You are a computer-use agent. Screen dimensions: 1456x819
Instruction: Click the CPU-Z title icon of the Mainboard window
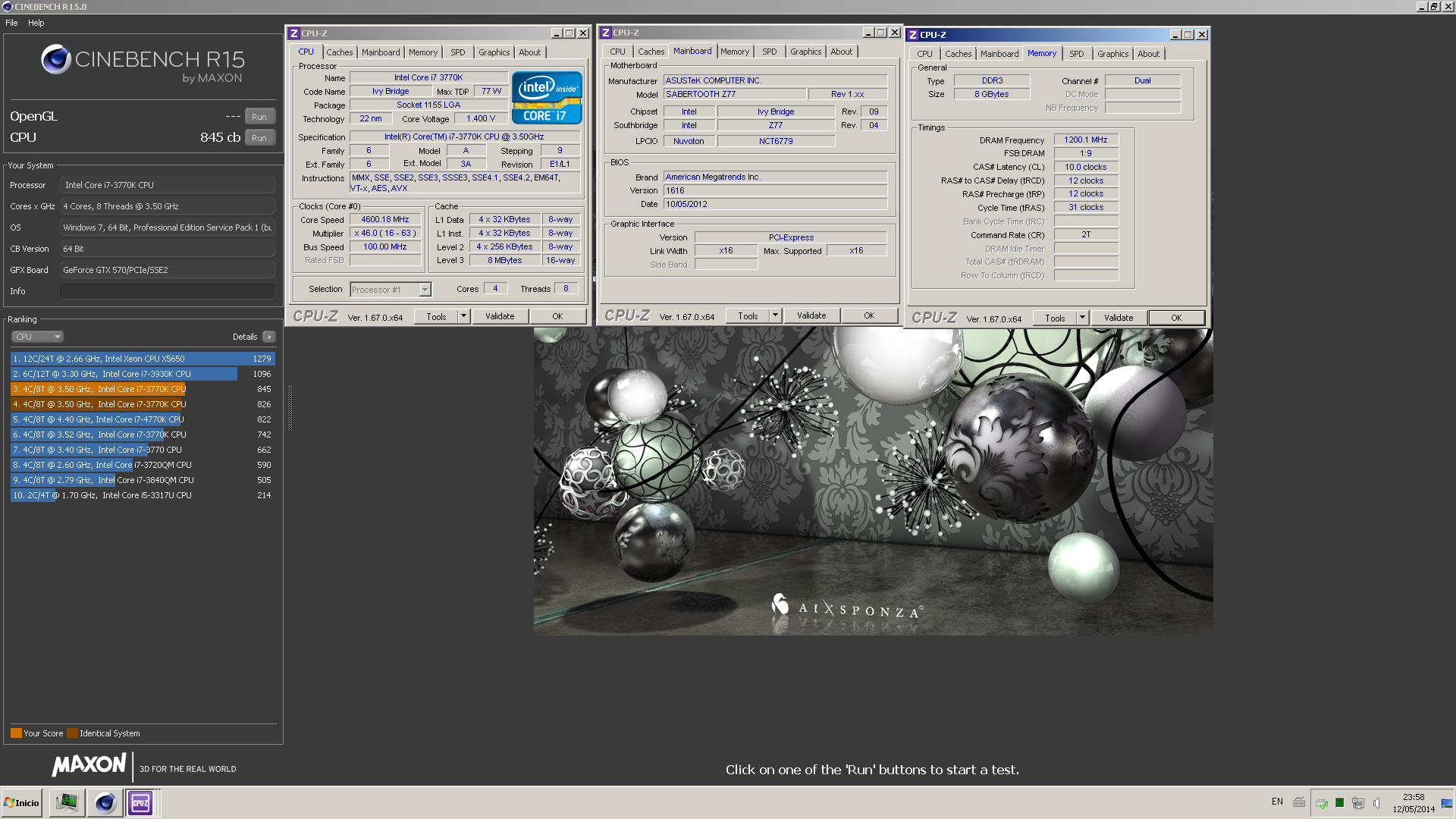(x=606, y=33)
